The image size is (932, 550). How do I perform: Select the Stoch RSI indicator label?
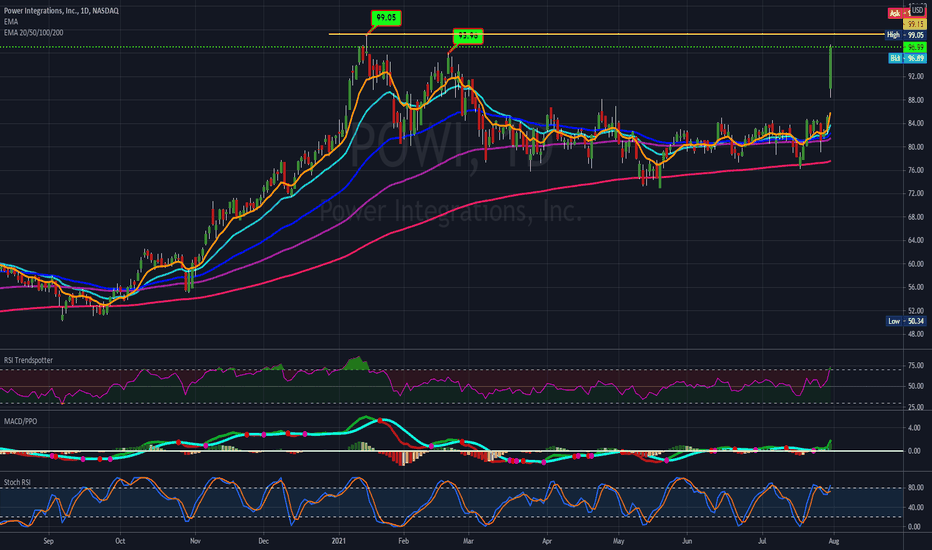point(17,482)
